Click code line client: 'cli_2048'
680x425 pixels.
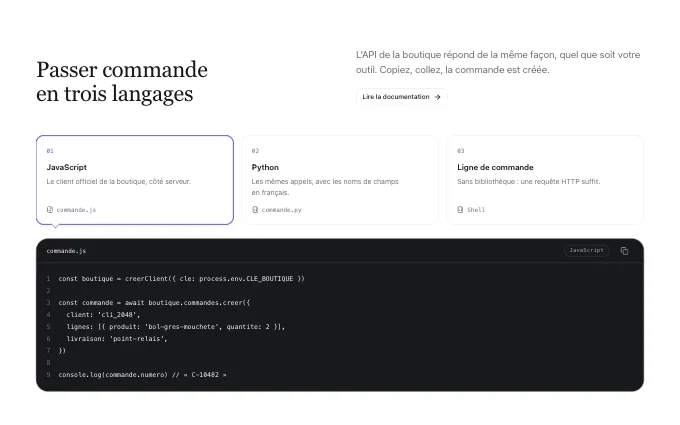[x=103, y=315]
